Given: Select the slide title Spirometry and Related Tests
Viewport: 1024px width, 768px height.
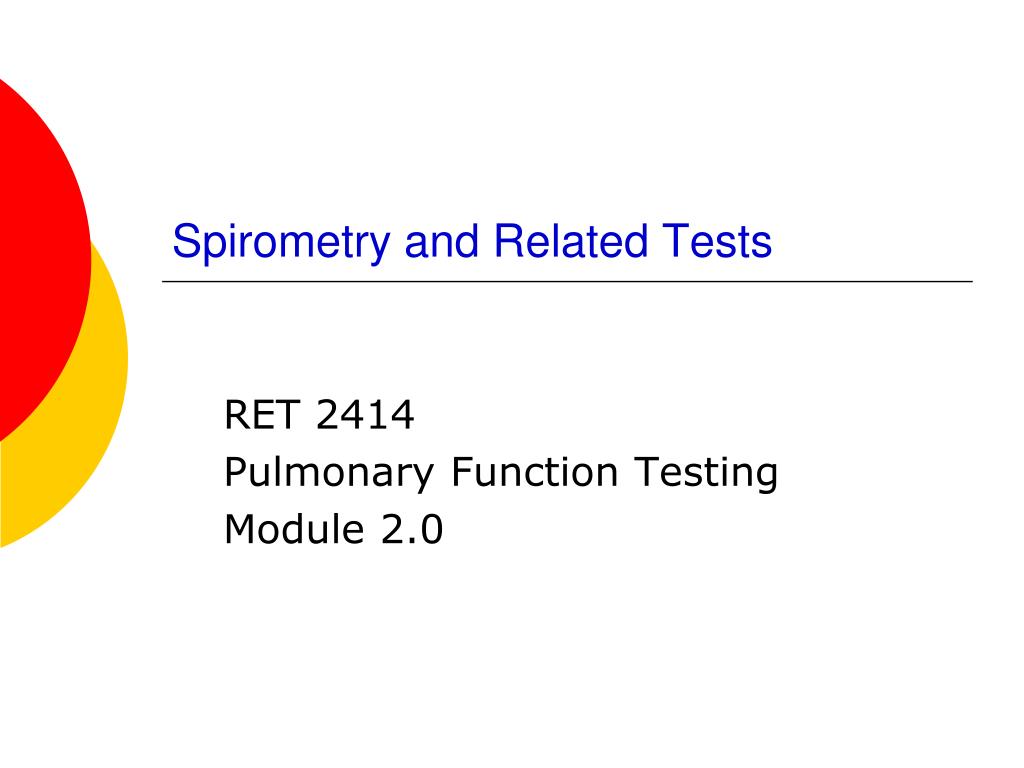Looking at the screenshot, I should pos(472,243).
